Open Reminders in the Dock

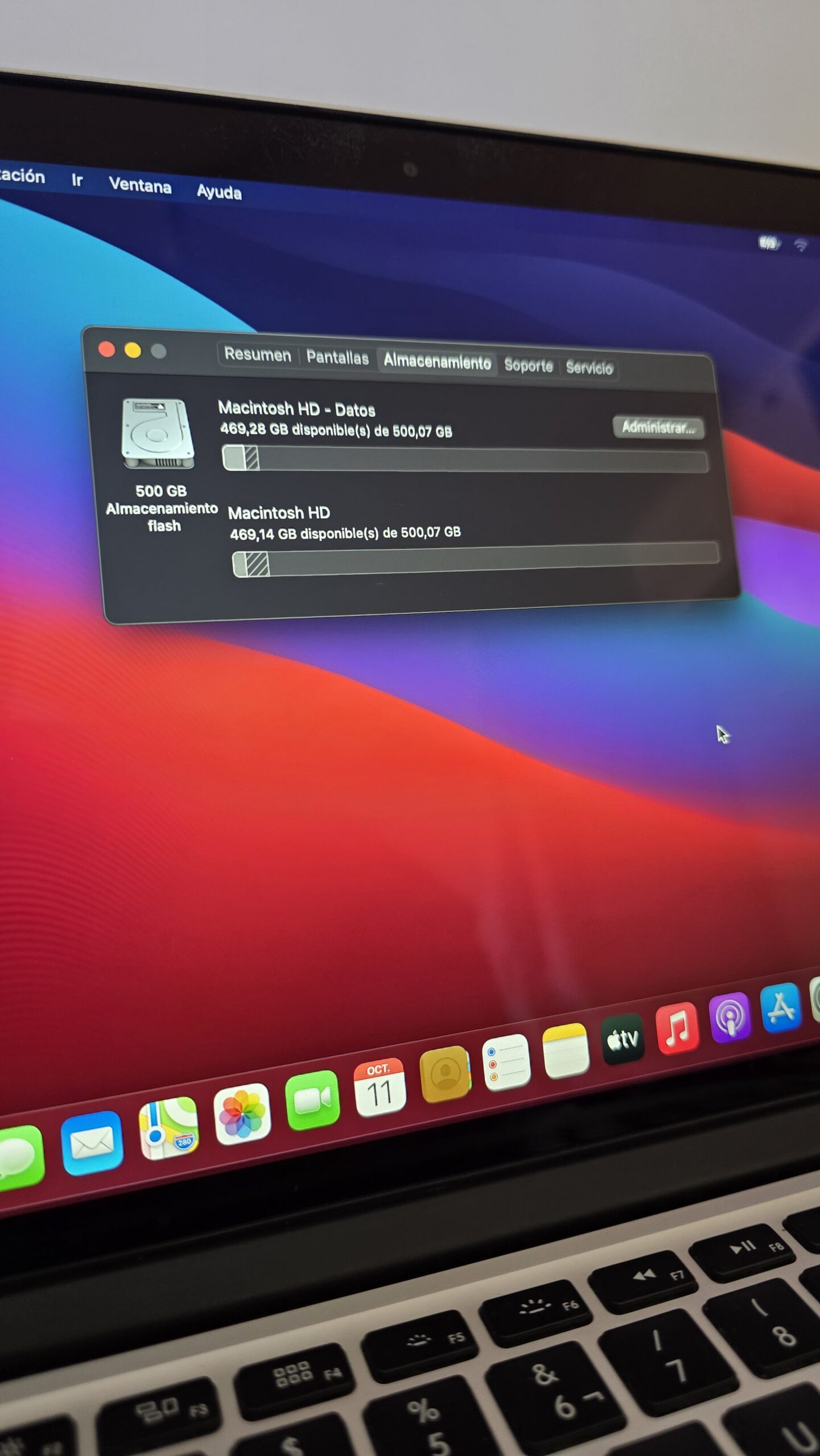pos(506,1061)
